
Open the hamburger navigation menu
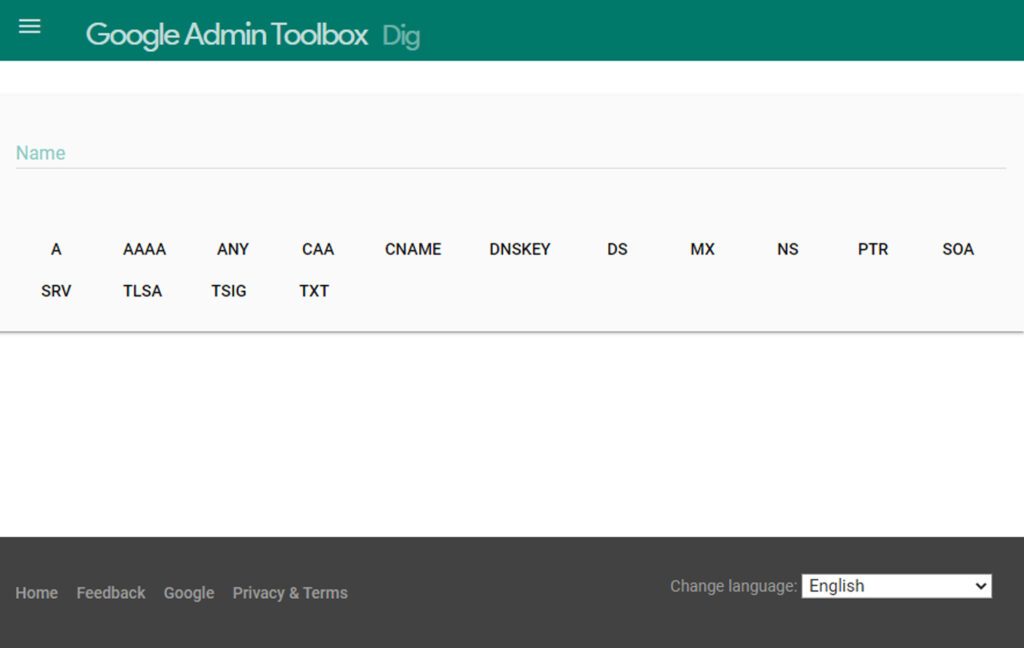[x=29, y=26]
